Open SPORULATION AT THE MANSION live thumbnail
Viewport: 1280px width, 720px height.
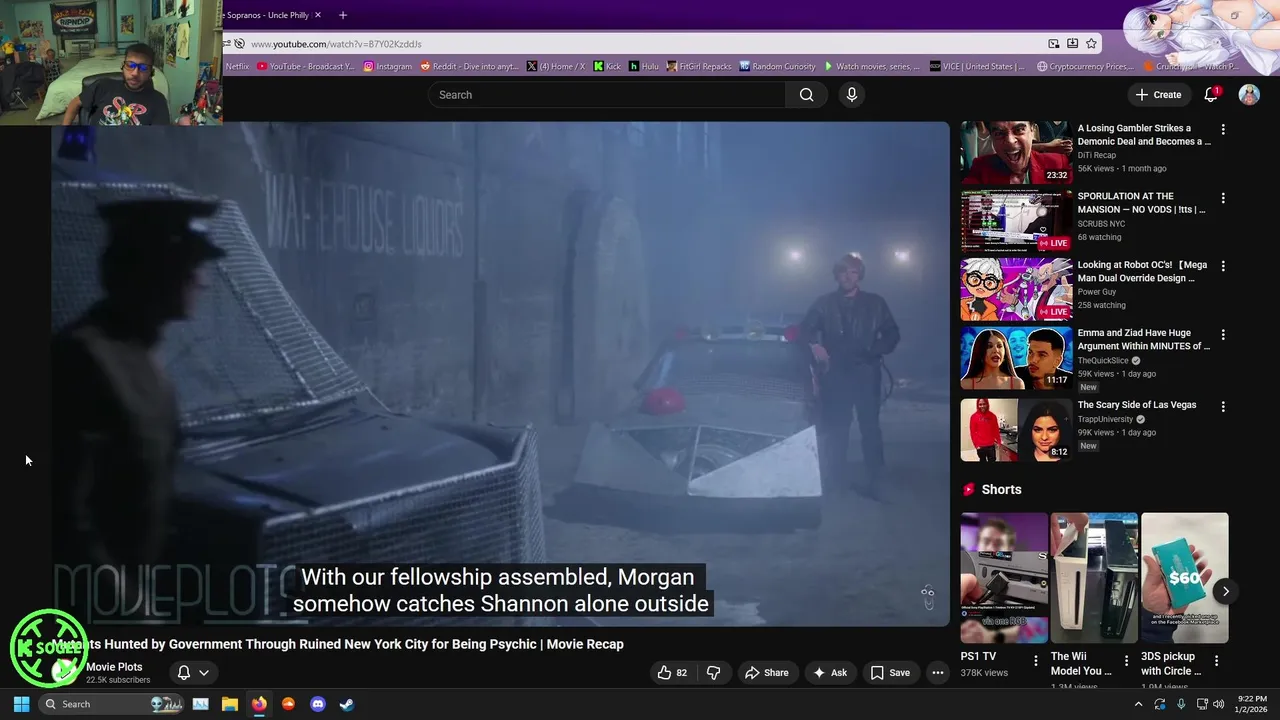tap(1016, 221)
